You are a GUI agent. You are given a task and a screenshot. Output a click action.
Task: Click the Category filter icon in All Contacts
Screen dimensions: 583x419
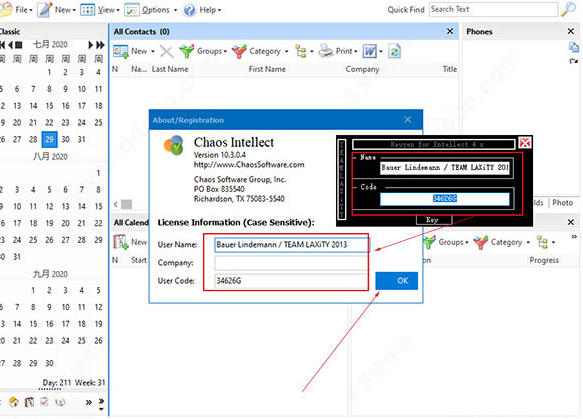[x=239, y=51]
